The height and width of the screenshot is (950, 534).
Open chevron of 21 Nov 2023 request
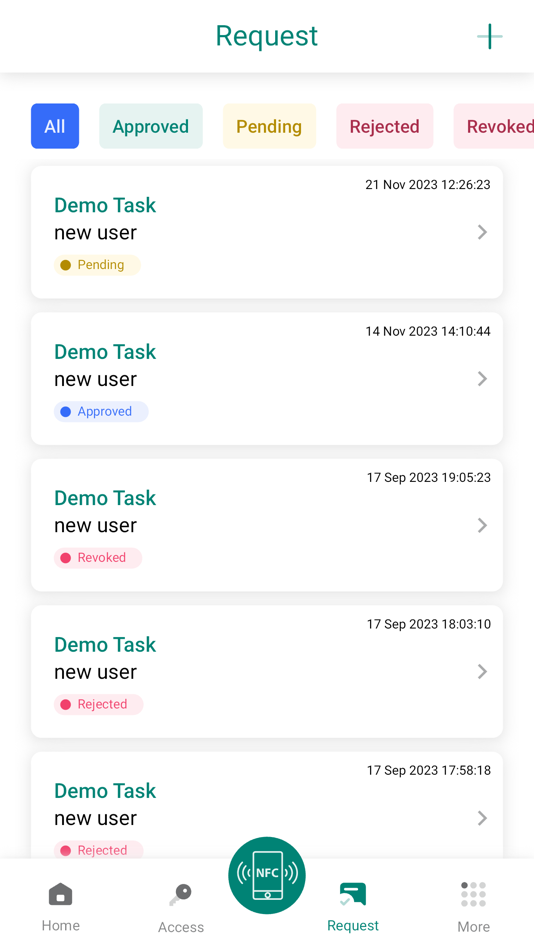coord(482,232)
